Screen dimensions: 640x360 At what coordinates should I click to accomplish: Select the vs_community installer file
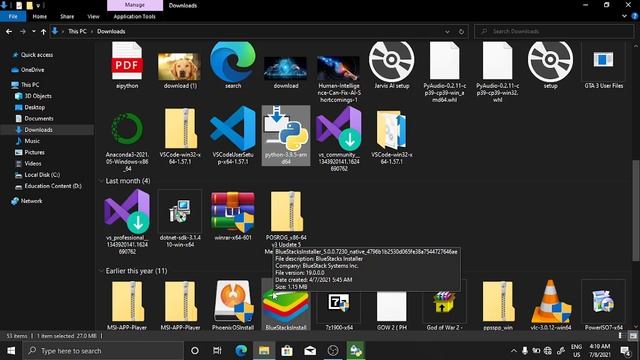339,140
